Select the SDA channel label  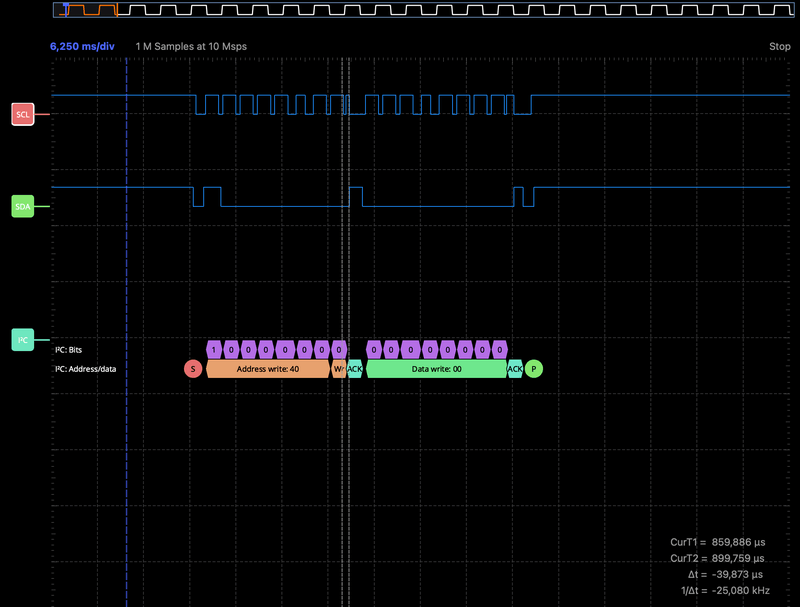point(23,207)
